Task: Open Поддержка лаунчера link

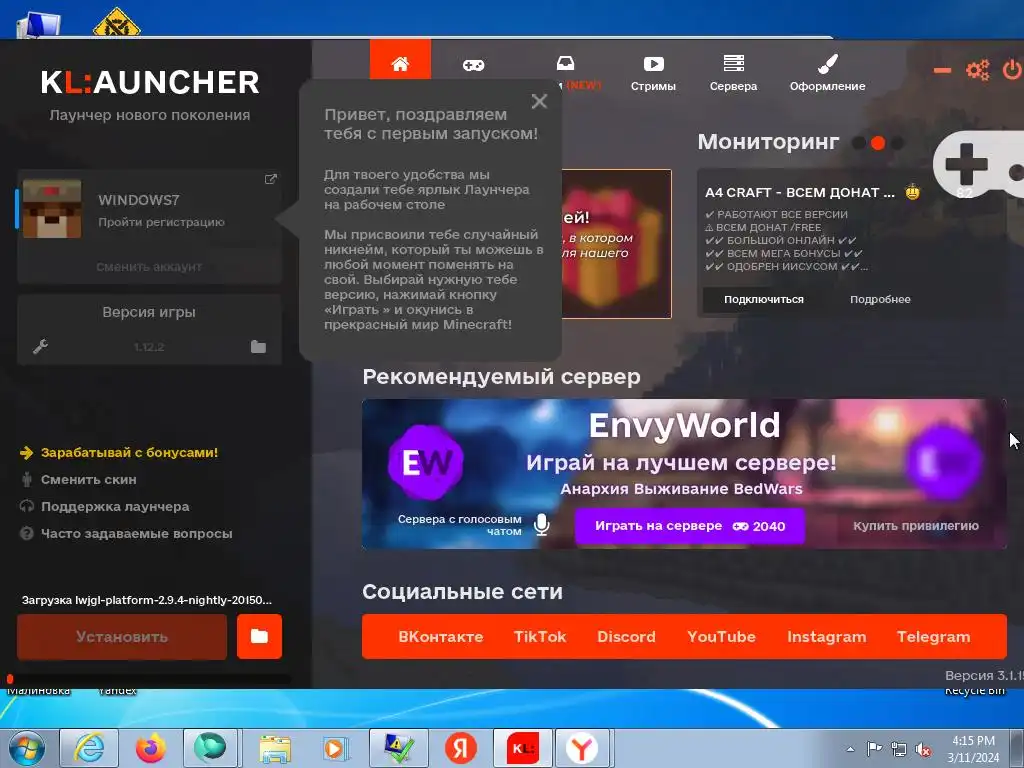Action: tap(115, 506)
